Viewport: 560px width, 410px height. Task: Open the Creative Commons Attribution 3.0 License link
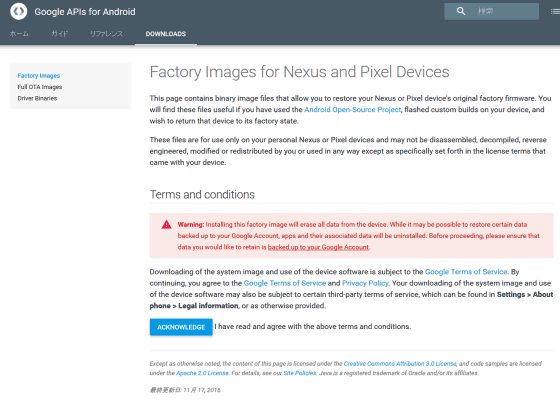click(x=400, y=364)
